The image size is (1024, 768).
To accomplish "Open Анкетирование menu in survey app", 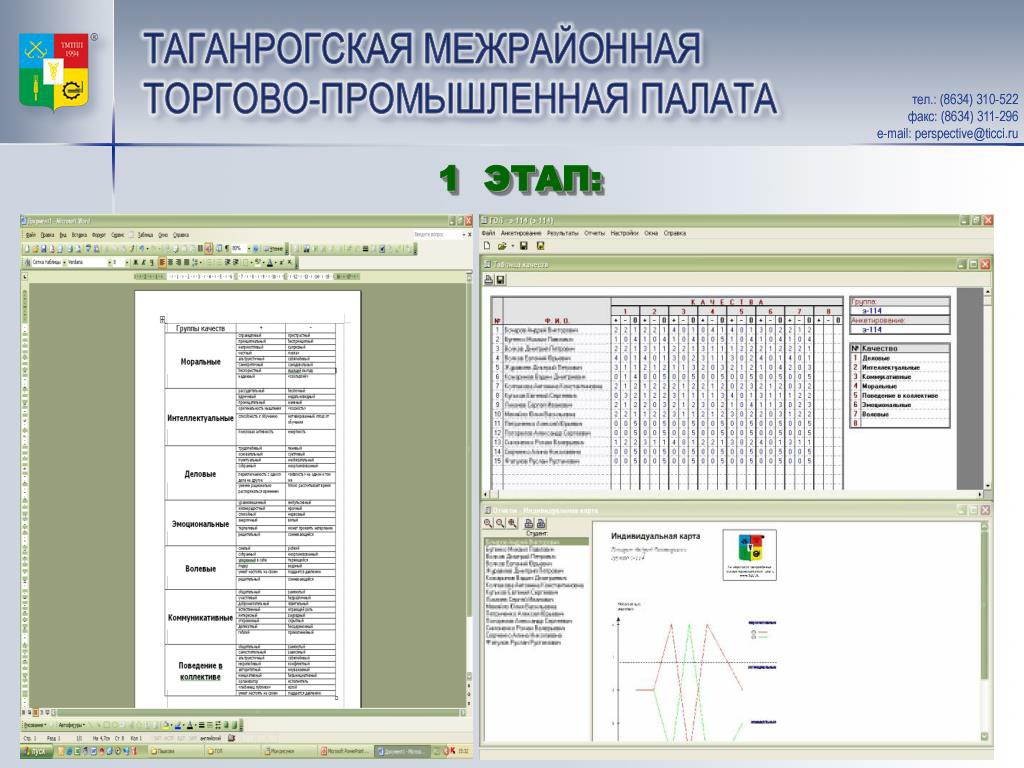I will click(x=521, y=233).
